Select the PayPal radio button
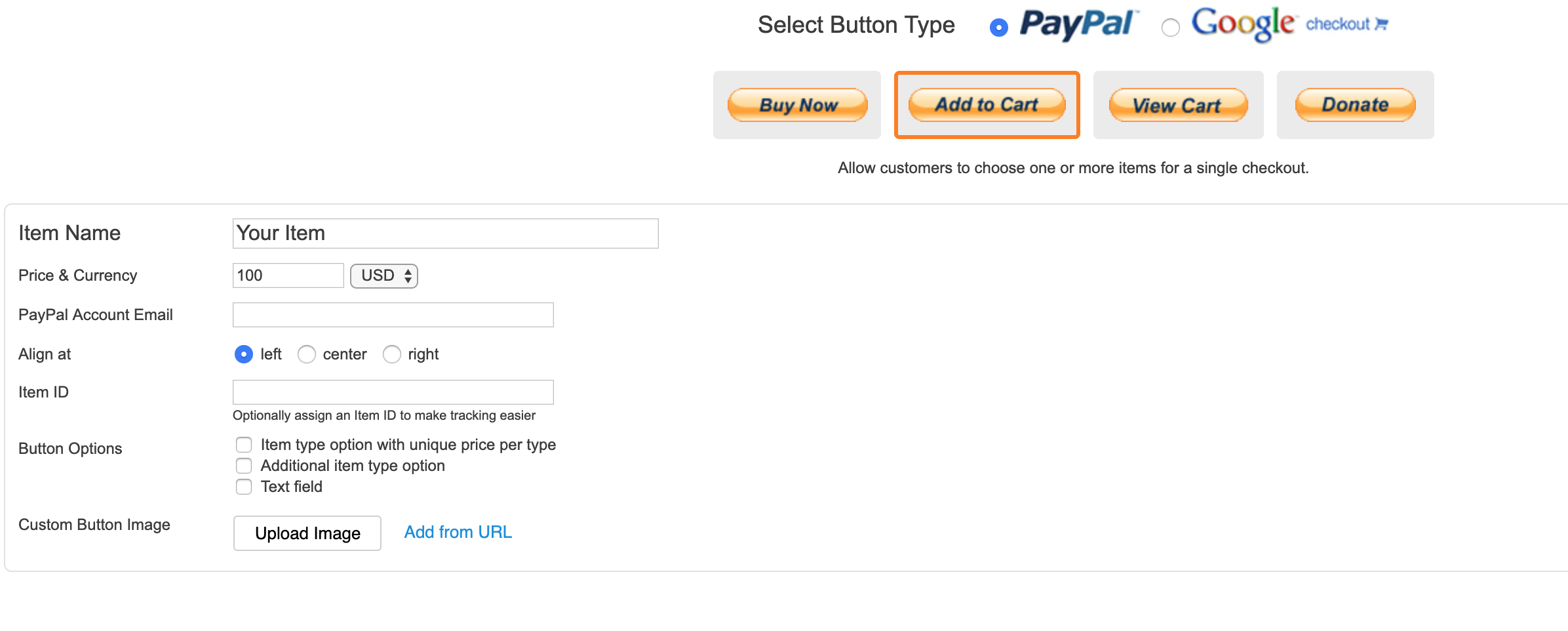 [998, 28]
